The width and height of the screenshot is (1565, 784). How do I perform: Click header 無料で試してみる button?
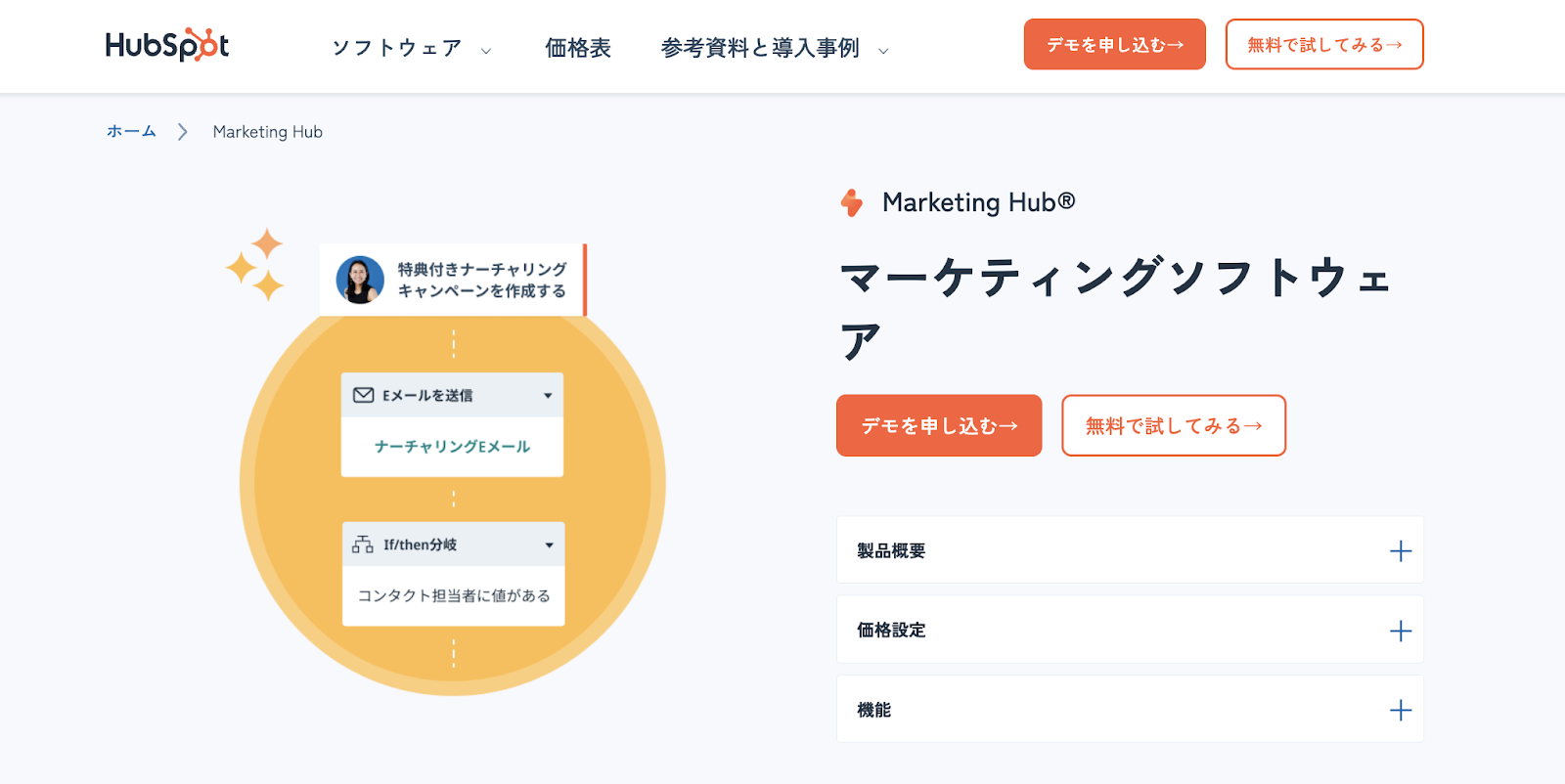1324,44
